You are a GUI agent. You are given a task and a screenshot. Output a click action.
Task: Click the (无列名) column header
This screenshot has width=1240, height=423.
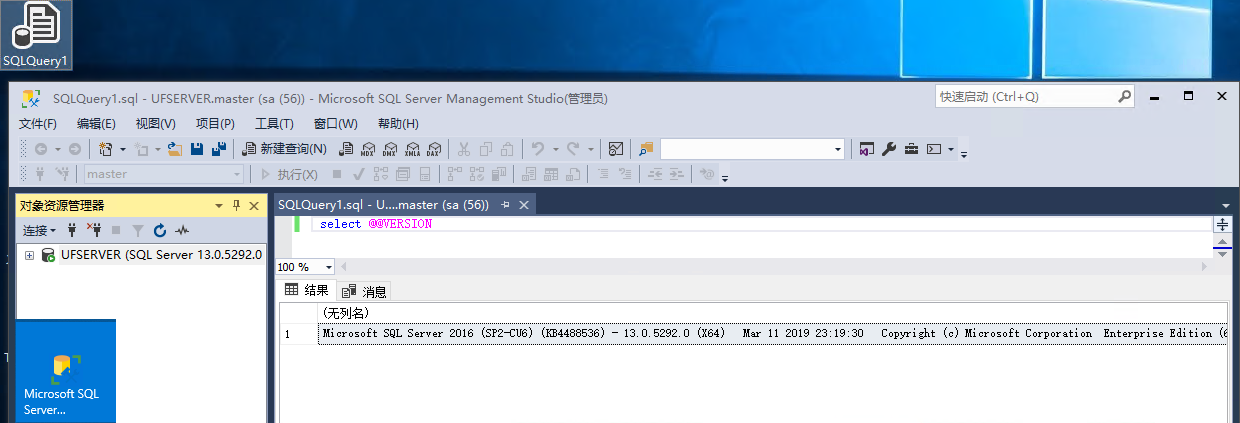[772, 313]
